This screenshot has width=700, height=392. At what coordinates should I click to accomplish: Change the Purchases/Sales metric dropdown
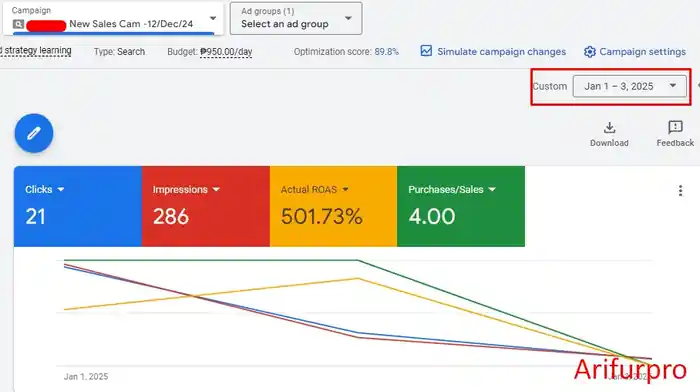tap(452, 189)
